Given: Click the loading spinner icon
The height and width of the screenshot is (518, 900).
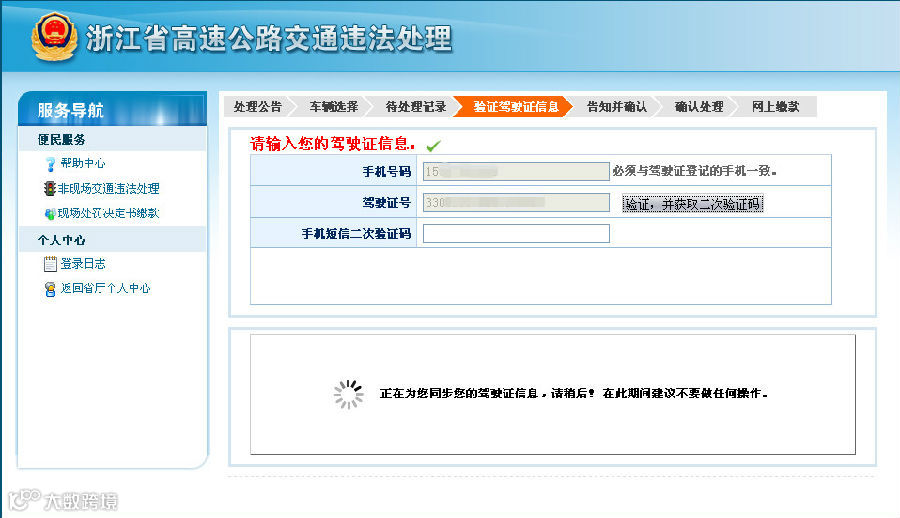Looking at the screenshot, I should click(348, 394).
